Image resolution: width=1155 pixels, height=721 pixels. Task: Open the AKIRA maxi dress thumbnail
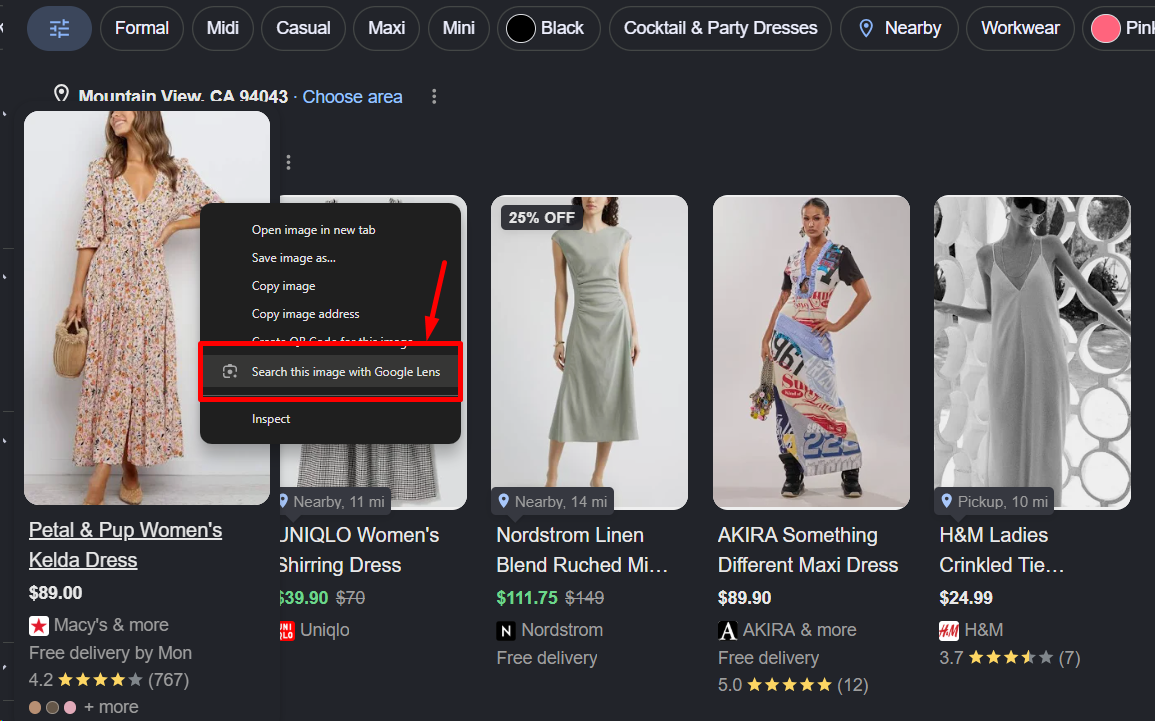(x=811, y=352)
